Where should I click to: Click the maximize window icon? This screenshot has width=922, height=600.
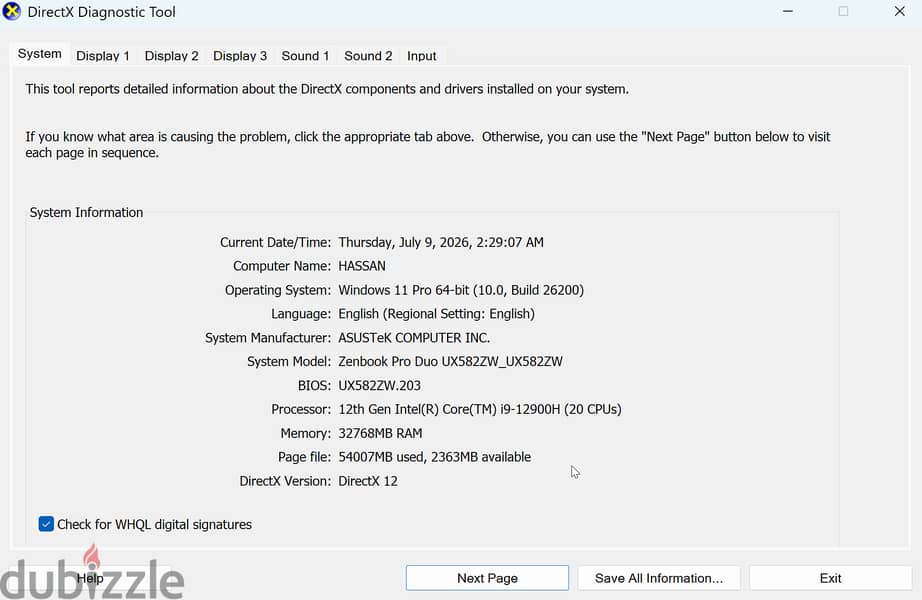(x=843, y=11)
